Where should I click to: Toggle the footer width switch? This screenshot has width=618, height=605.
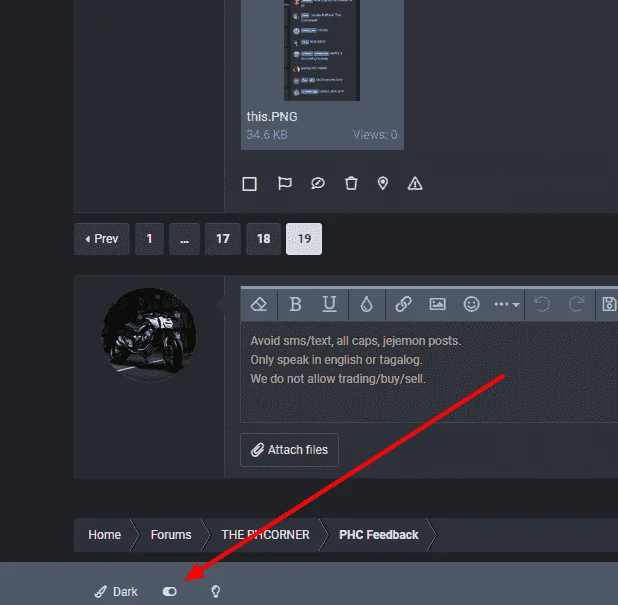click(170, 592)
